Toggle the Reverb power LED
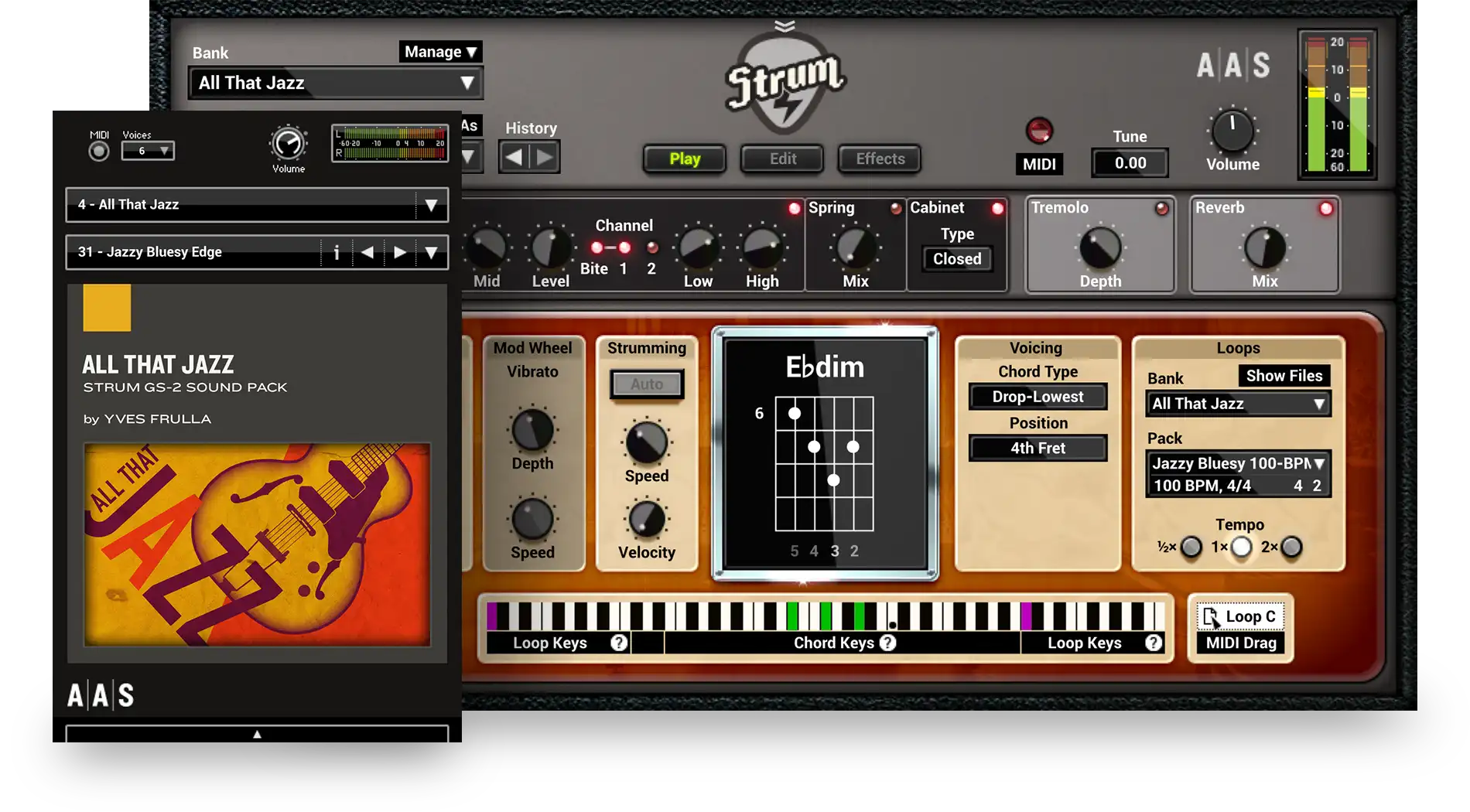Image resolution: width=1470 pixels, height=812 pixels. point(1326,209)
